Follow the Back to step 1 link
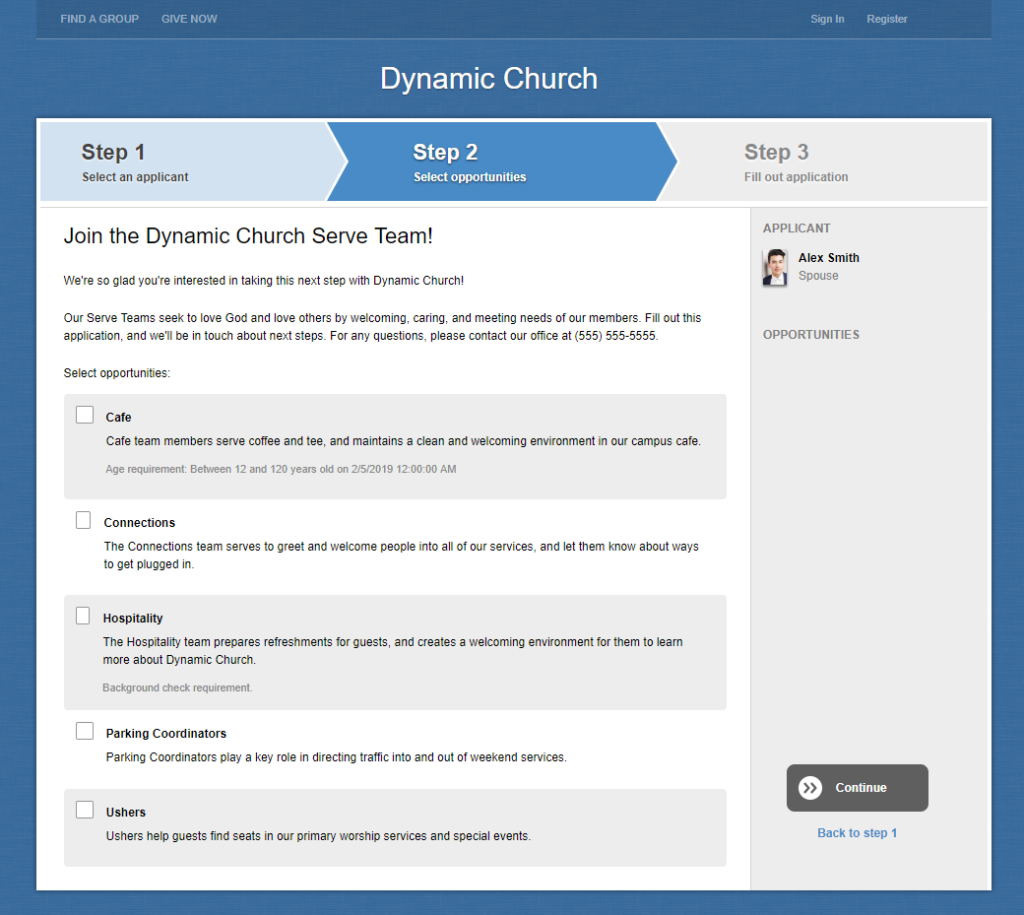The width and height of the screenshot is (1024, 915). [x=857, y=833]
